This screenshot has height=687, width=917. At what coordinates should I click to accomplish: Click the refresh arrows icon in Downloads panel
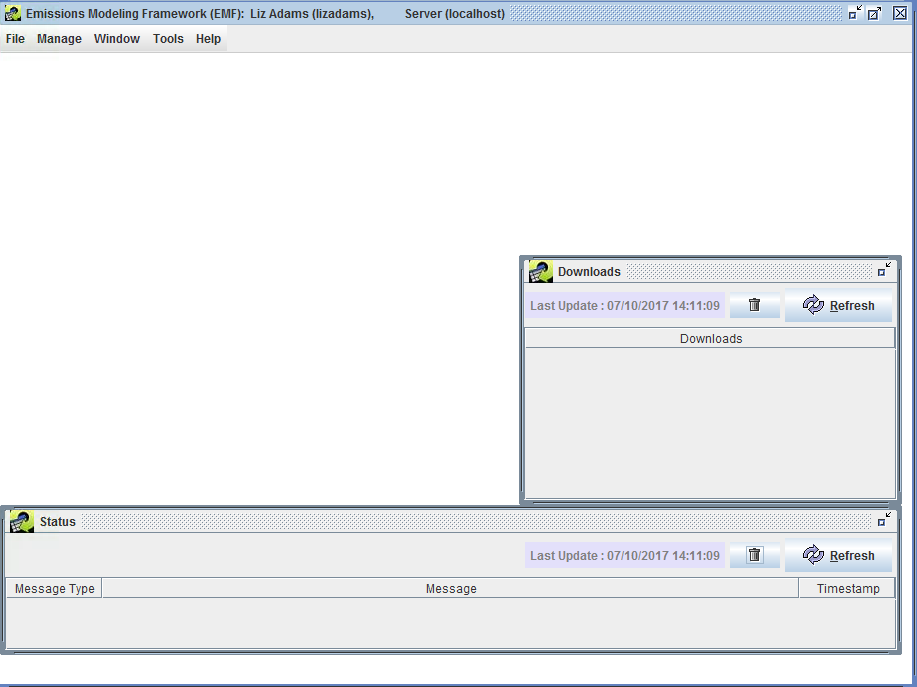coord(811,305)
